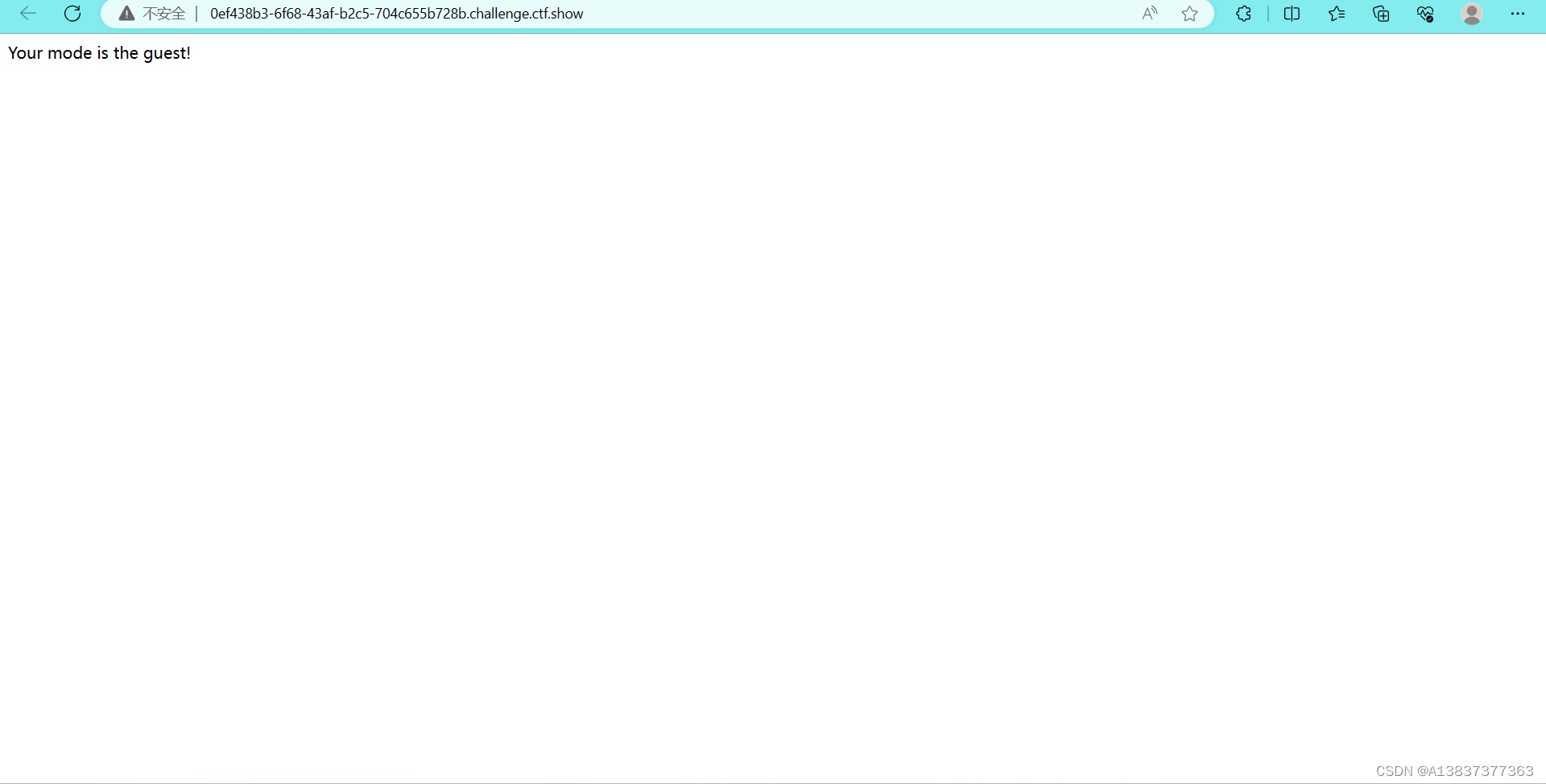
Task: Reload the current page
Action: 72,14
